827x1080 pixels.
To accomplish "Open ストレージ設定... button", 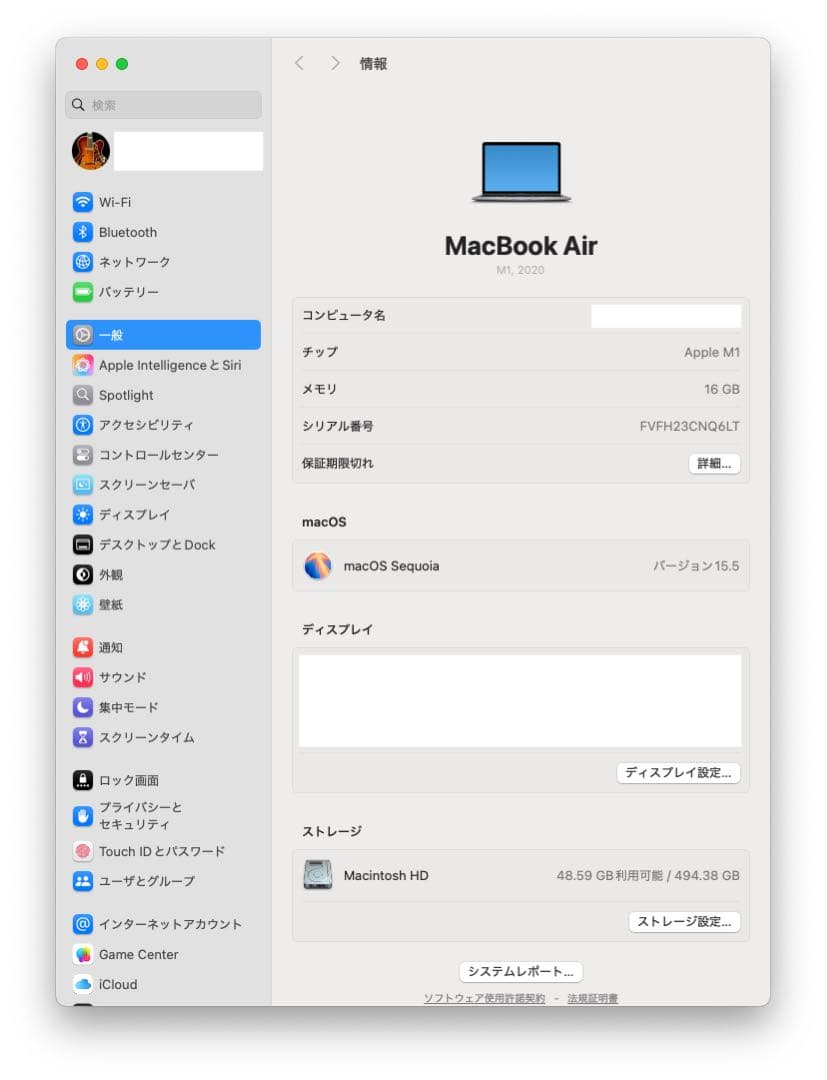I will tap(684, 922).
